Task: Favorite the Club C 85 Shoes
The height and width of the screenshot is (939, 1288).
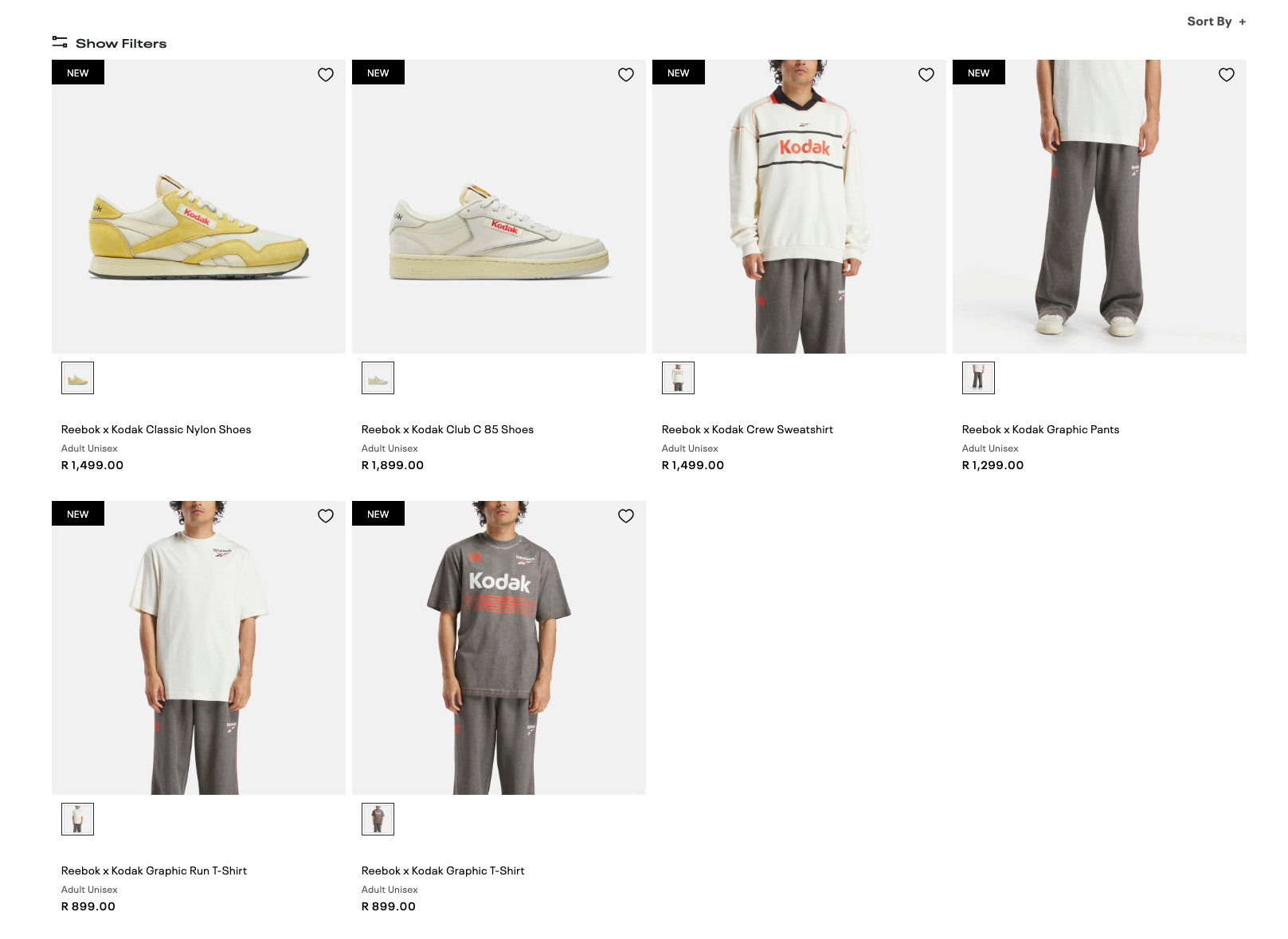Action: click(626, 75)
